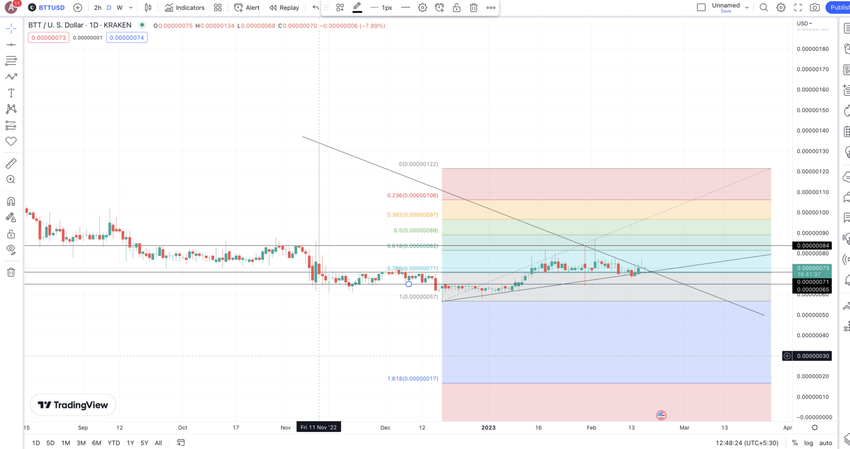
Task: Set chart range to 1D
Action: (36, 443)
